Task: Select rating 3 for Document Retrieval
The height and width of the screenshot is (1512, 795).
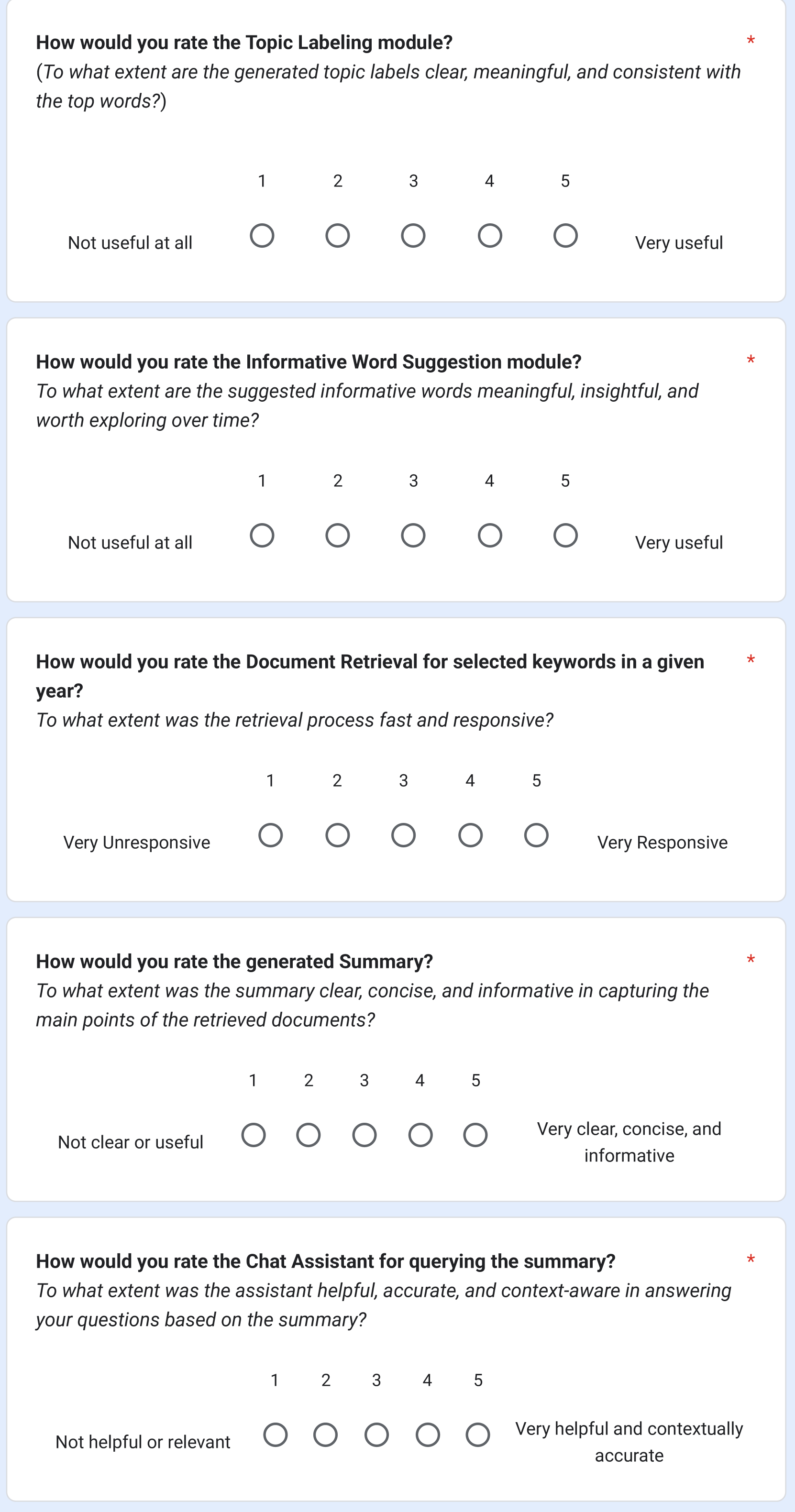Action: [x=403, y=835]
